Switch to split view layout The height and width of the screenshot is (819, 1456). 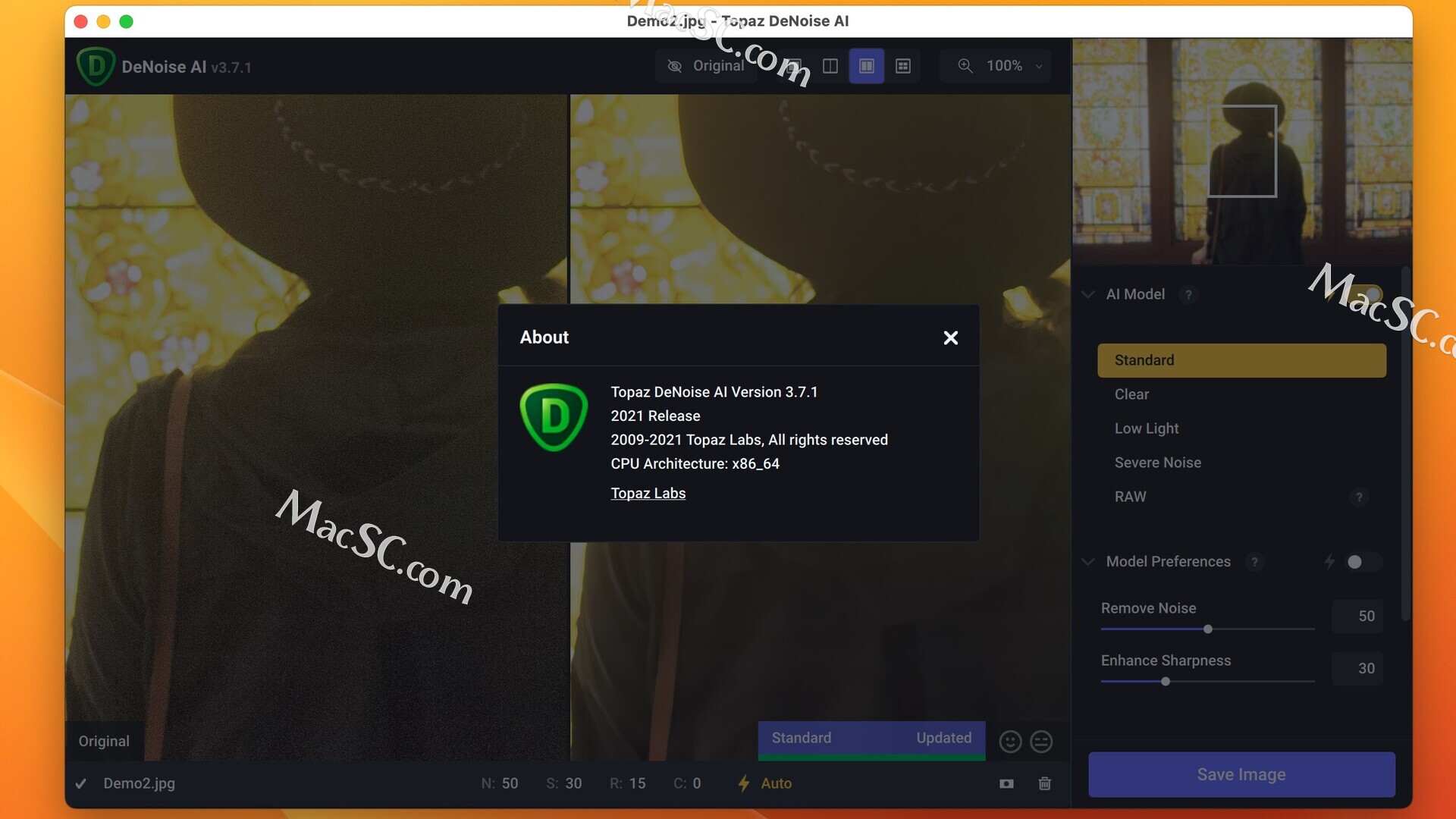pyautogui.click(x=830, y=66)
